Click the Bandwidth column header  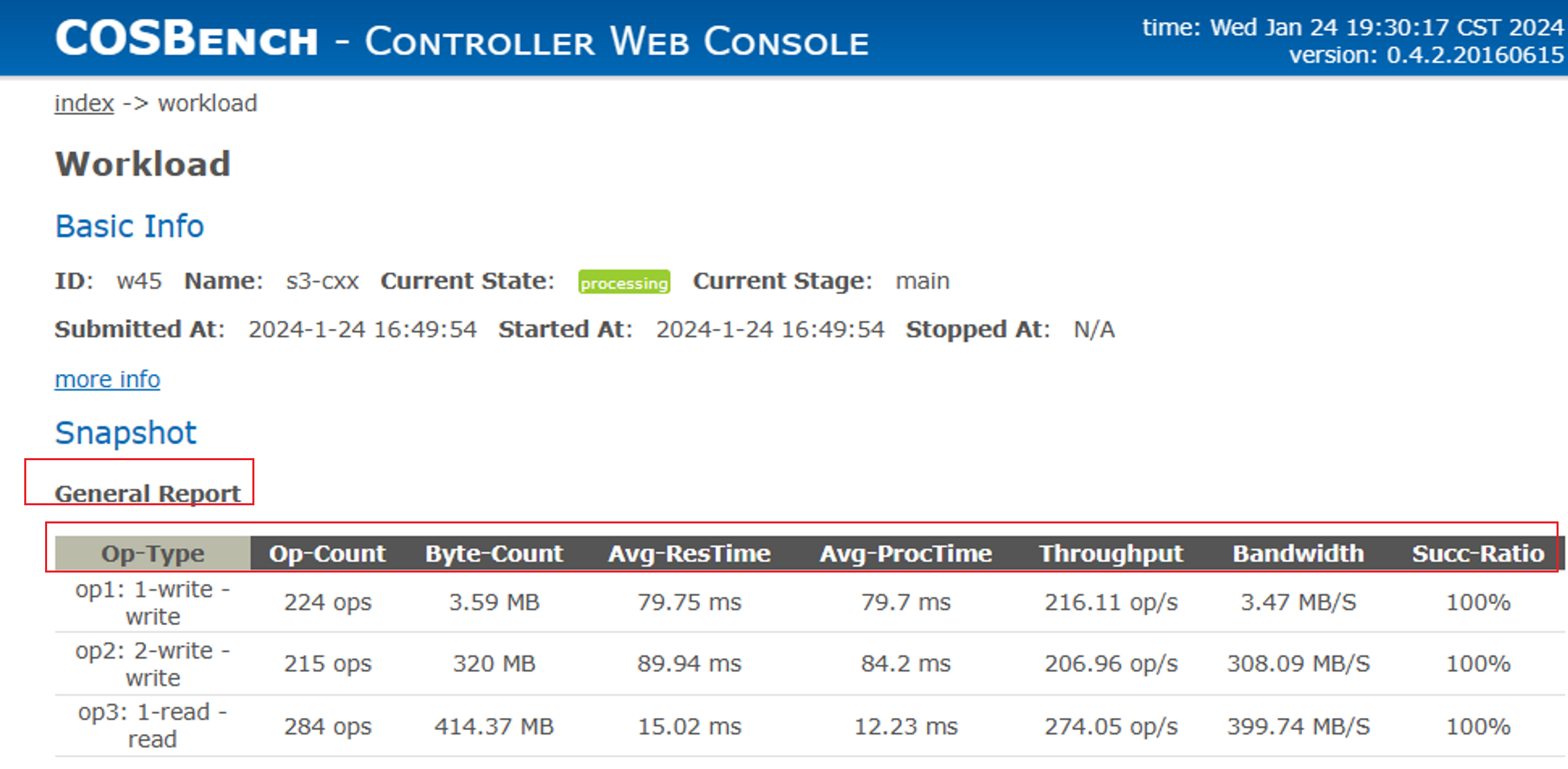coord(1298,554)
